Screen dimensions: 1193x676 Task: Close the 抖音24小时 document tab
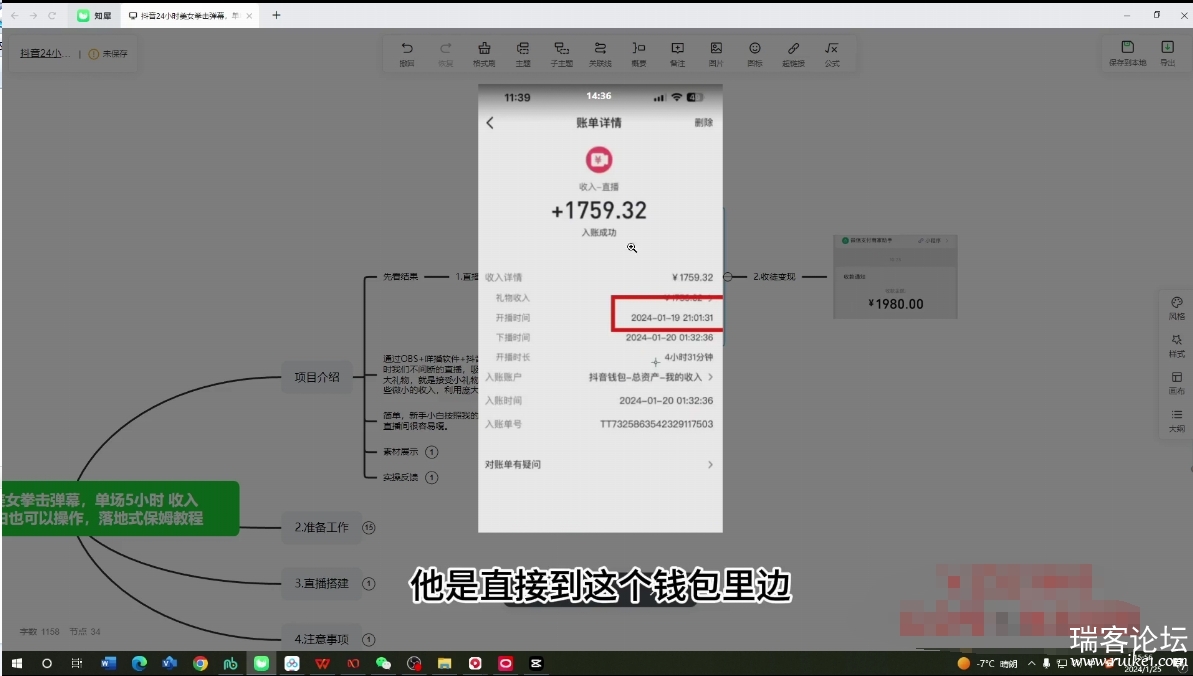[249, 15]
